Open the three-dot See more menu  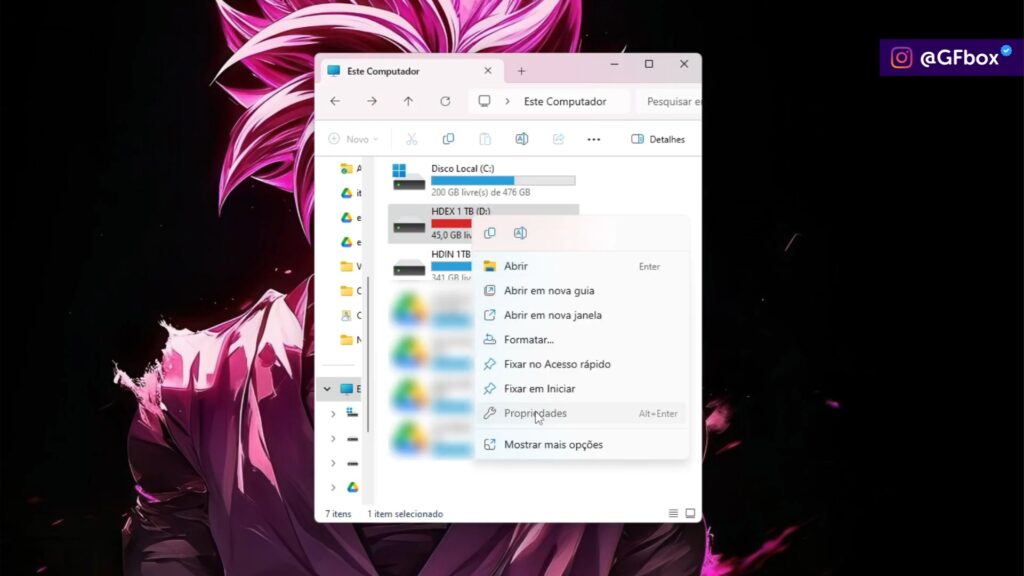click(594, 139)
